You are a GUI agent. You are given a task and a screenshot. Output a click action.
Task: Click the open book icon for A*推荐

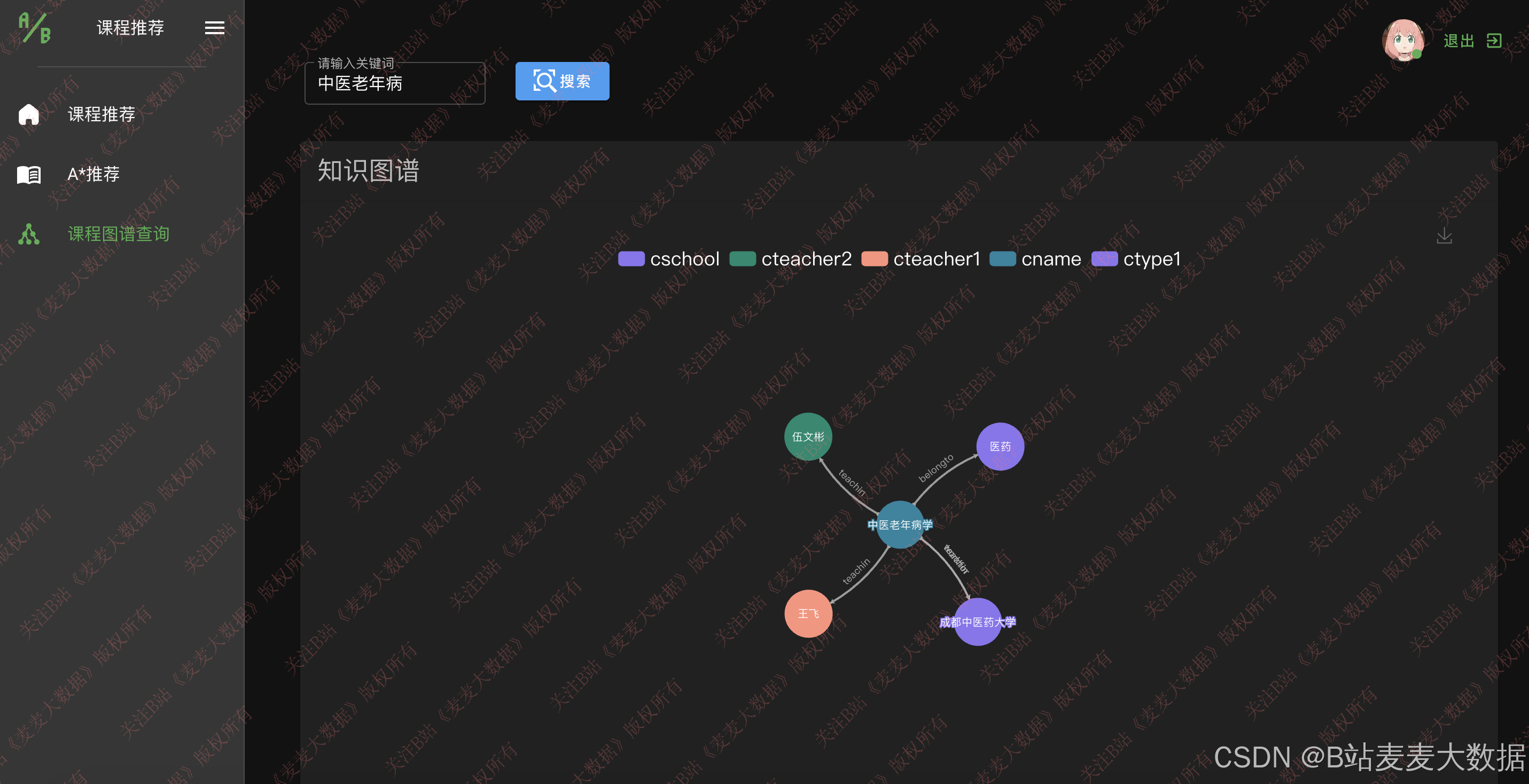tap(28, 175)
